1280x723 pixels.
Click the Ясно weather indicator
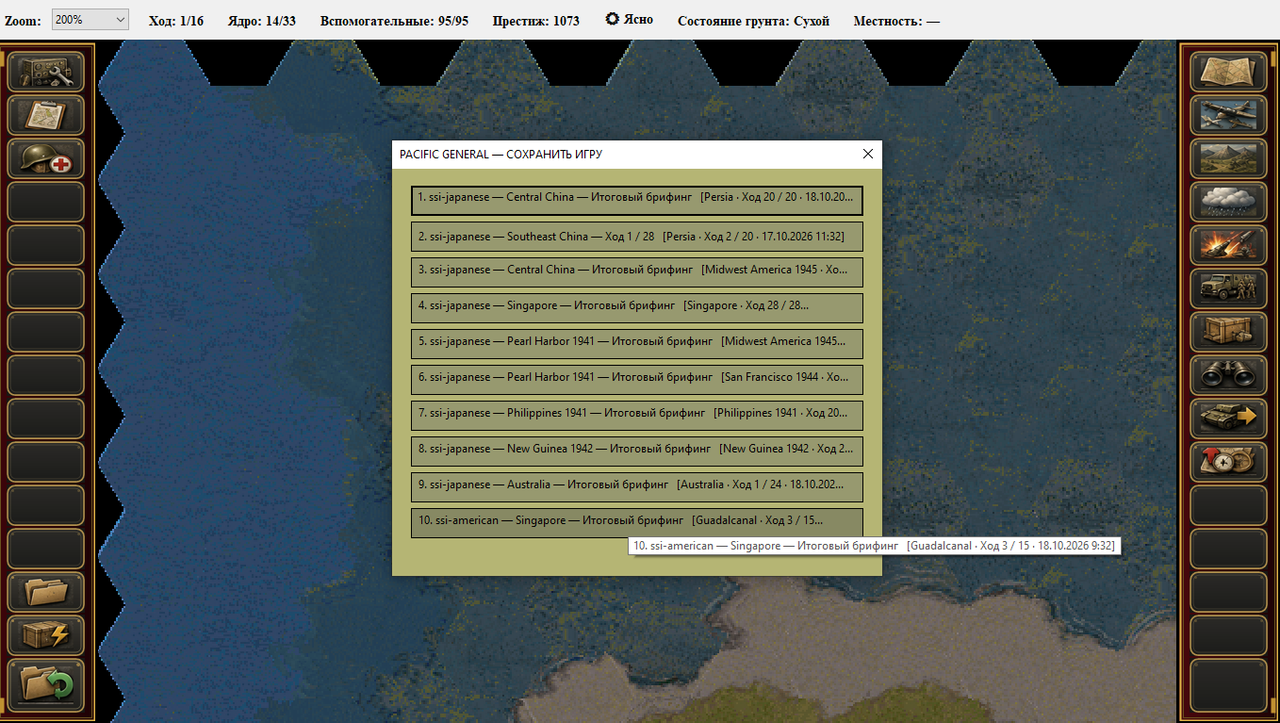[629, 20]
